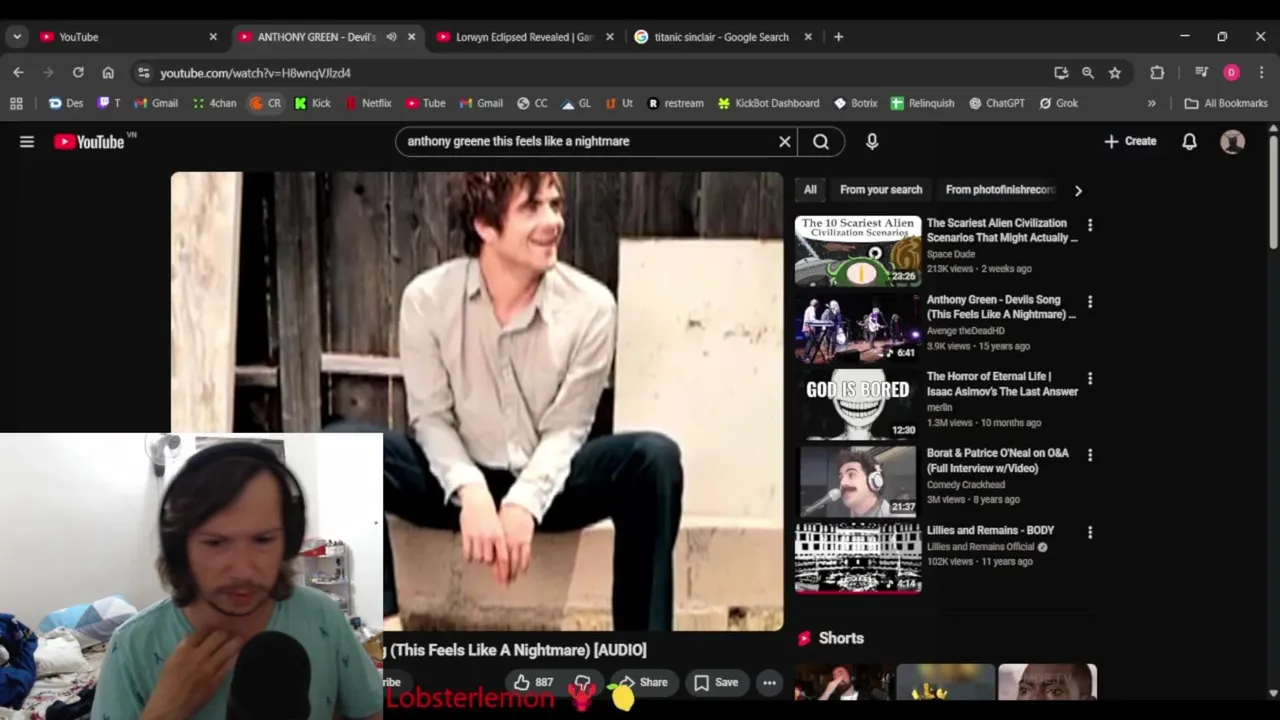Open the KickBot Dashboard bookmark

768,103
